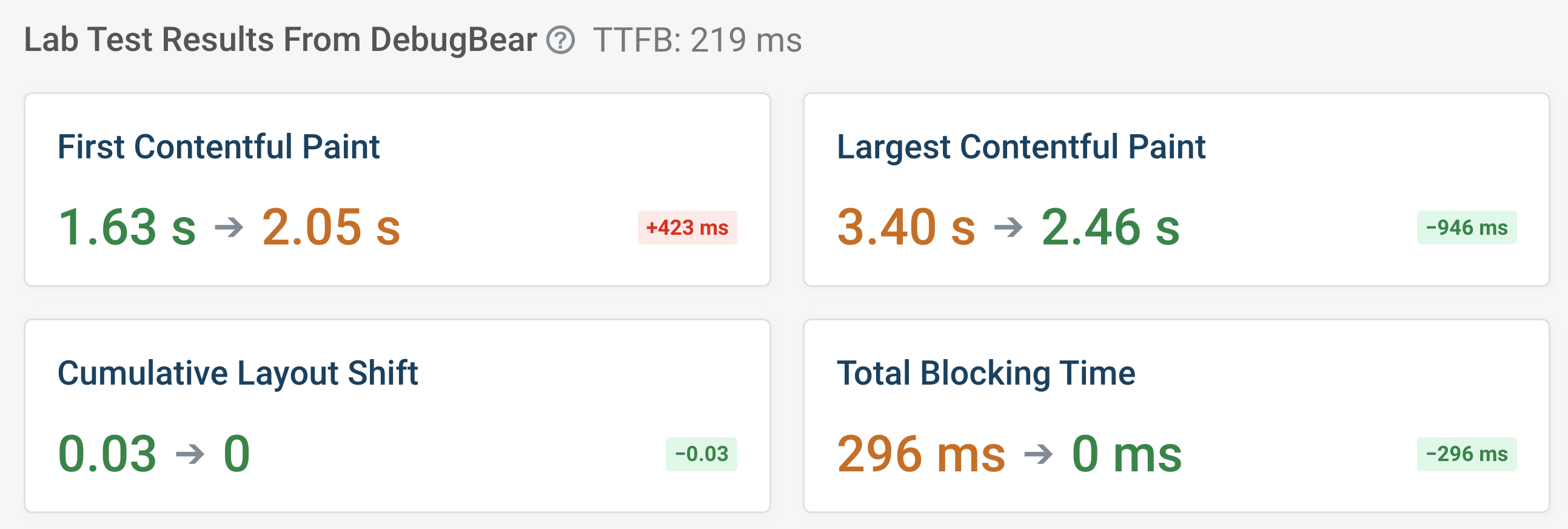Open the Cumulative Layout Shift card title

(238, 373)
